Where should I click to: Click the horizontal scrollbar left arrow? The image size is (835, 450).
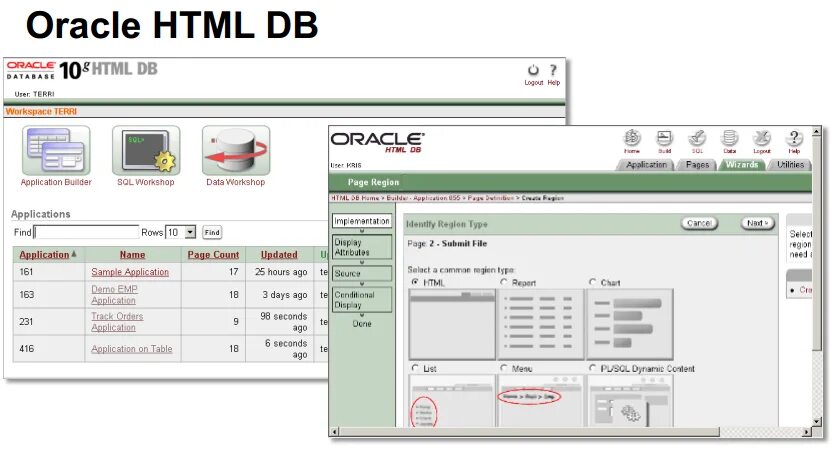[334, 432]
